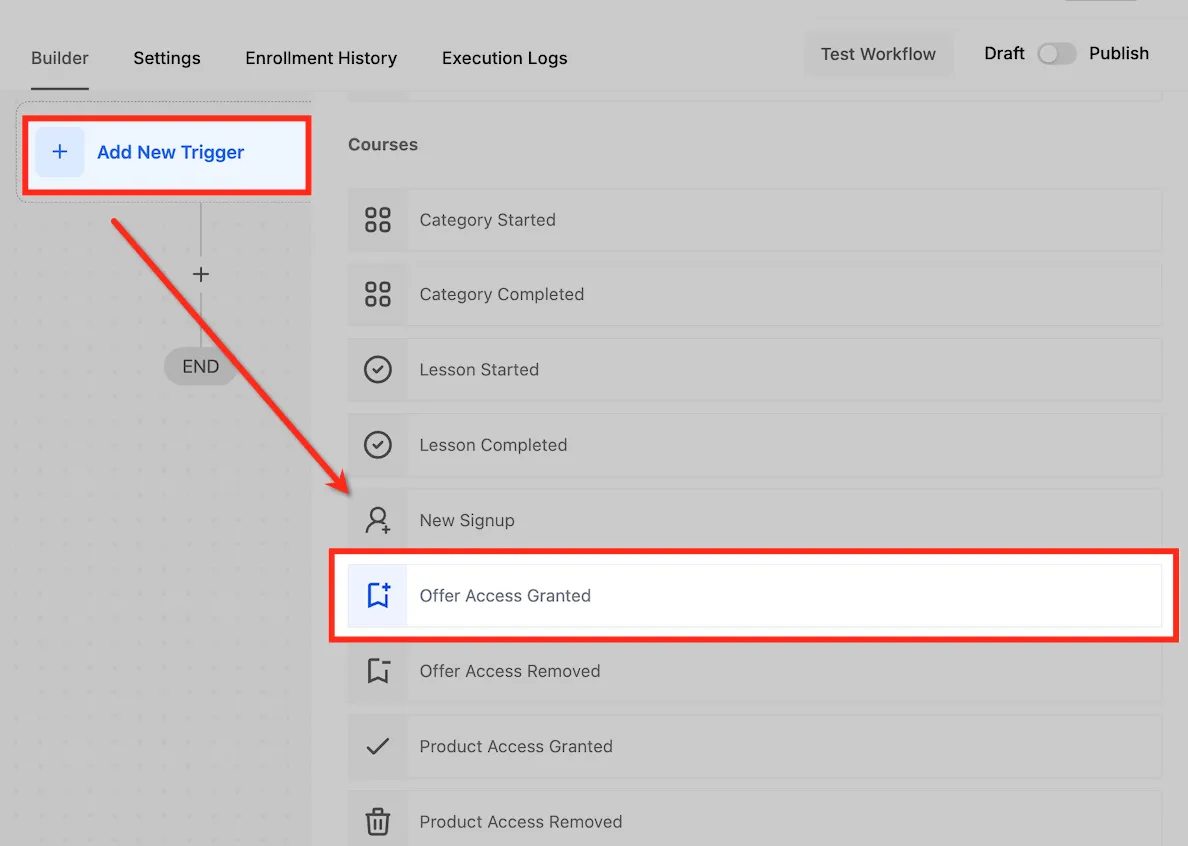Open the Settings tab
Image resolution: width=1188 pixels, height=846 pixels.
167,58
